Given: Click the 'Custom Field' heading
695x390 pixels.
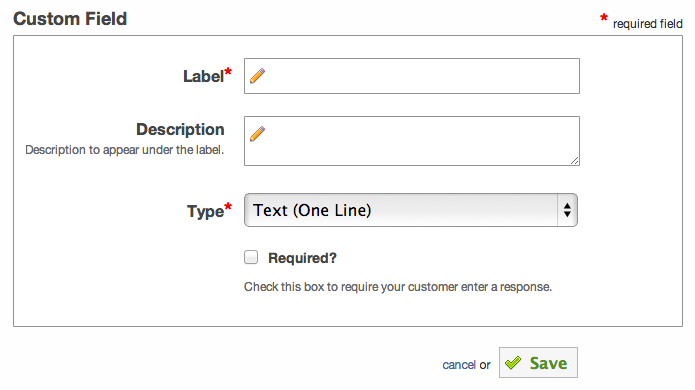Looking at the screenshot, I should click(70, 19).
